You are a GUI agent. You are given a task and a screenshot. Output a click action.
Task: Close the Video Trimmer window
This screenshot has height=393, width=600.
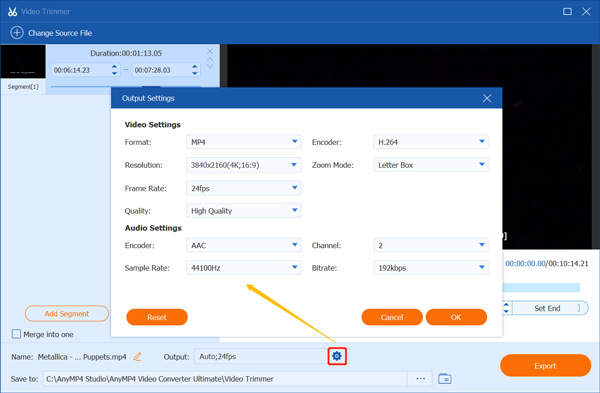coord(586,11)
